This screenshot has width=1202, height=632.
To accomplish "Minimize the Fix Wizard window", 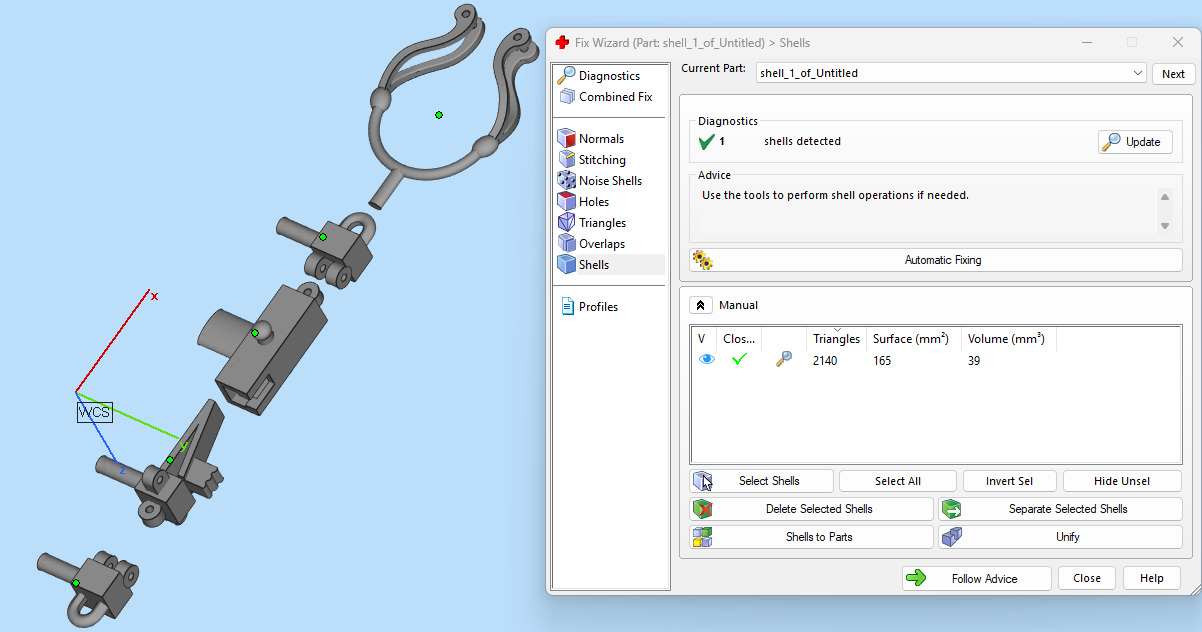I will (1085, 42).
